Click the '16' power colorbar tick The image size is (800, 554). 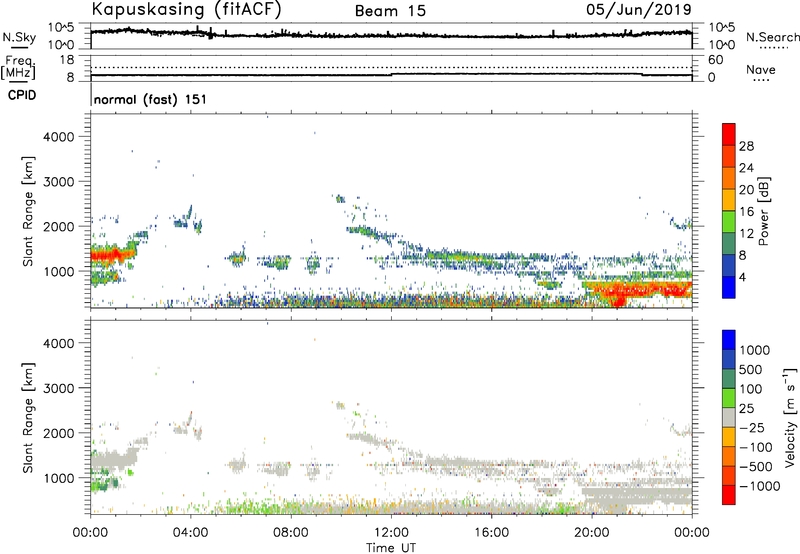pyautogui.click(x=746, y=211)
